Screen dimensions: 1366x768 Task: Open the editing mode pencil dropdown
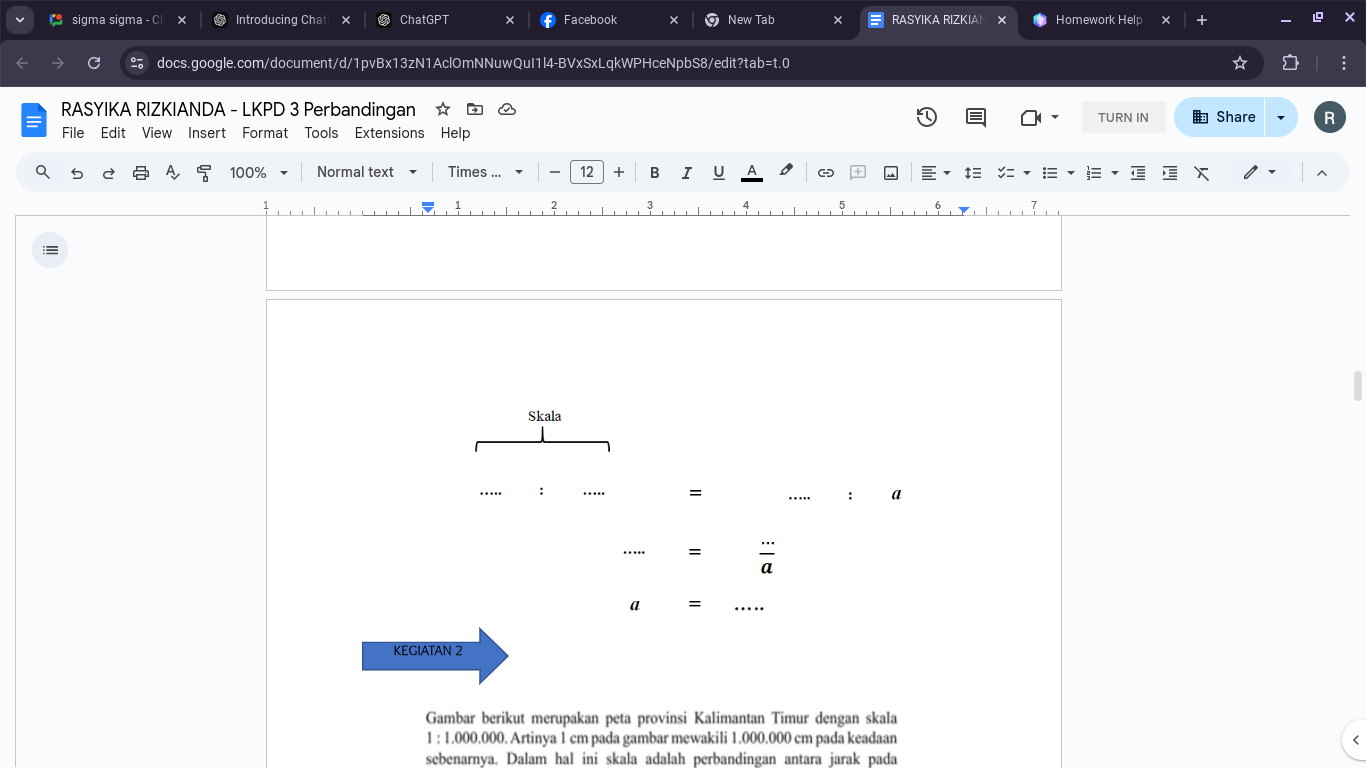click(1260, 172)
